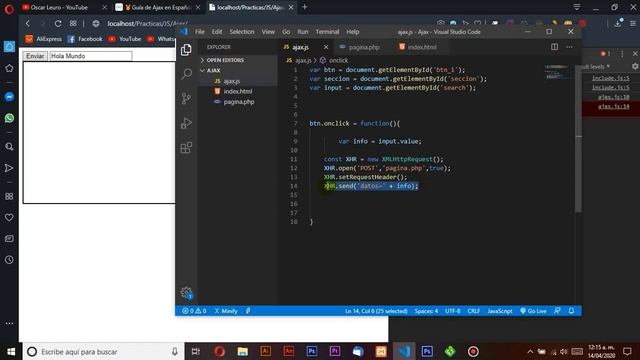Click JavaScript language mode indicator
The width and height of the screenshot is (640, 360).
point(500,311)
